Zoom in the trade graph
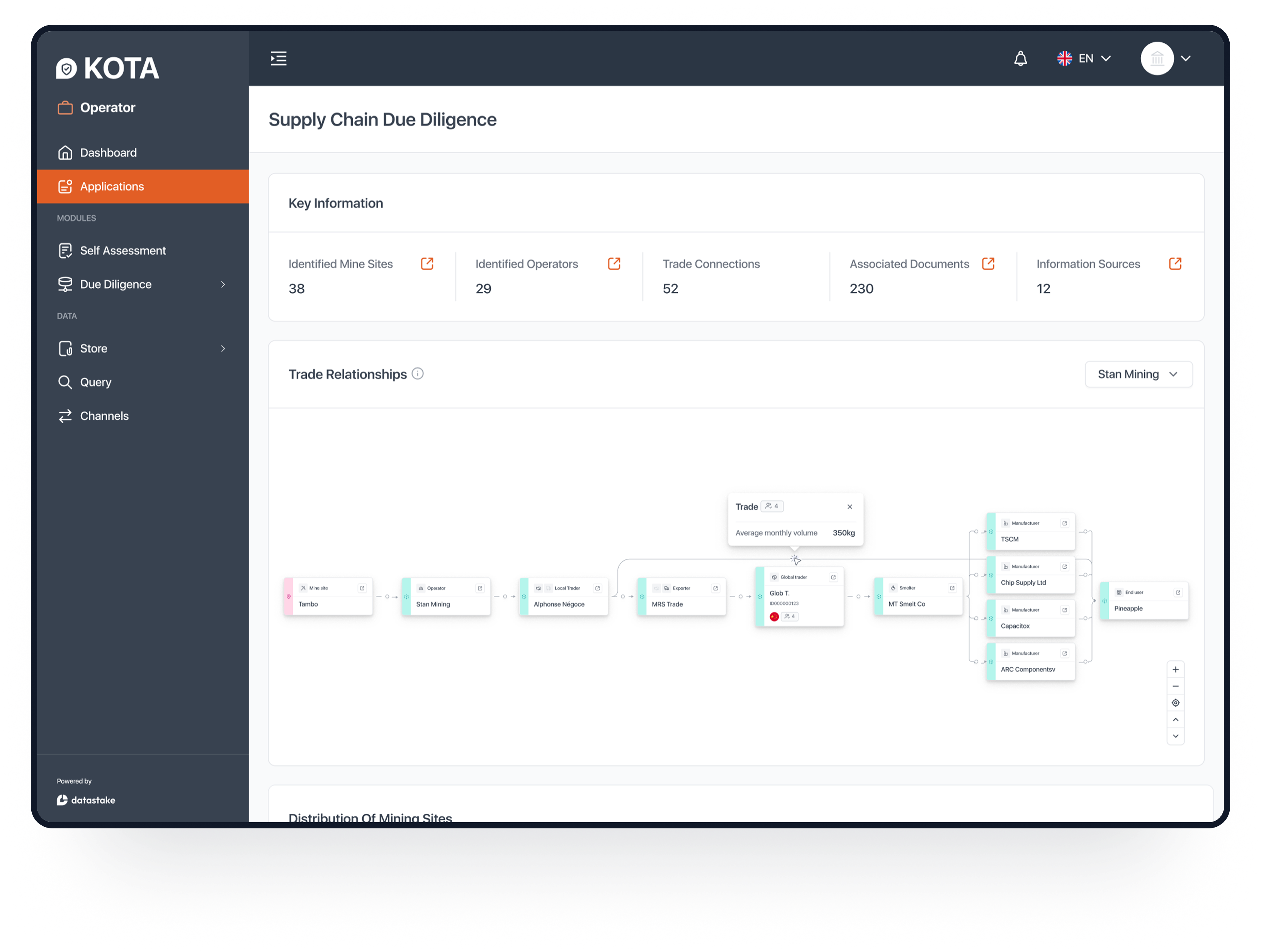Image resolution: width=1261 pixels, height=952 pixels. click(x=1176, y=670)
